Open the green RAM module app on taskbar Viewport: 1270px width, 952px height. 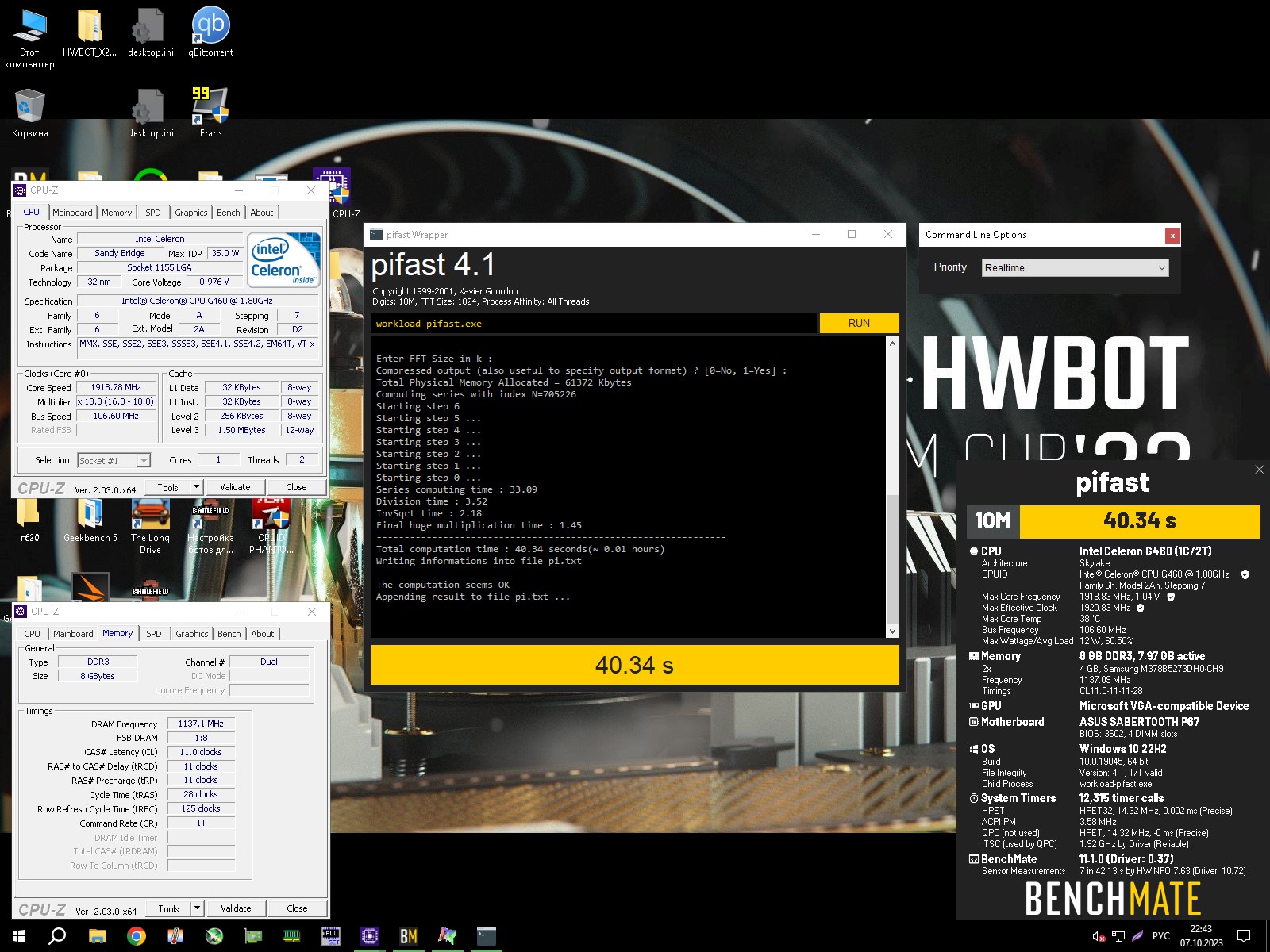(292, 936)
